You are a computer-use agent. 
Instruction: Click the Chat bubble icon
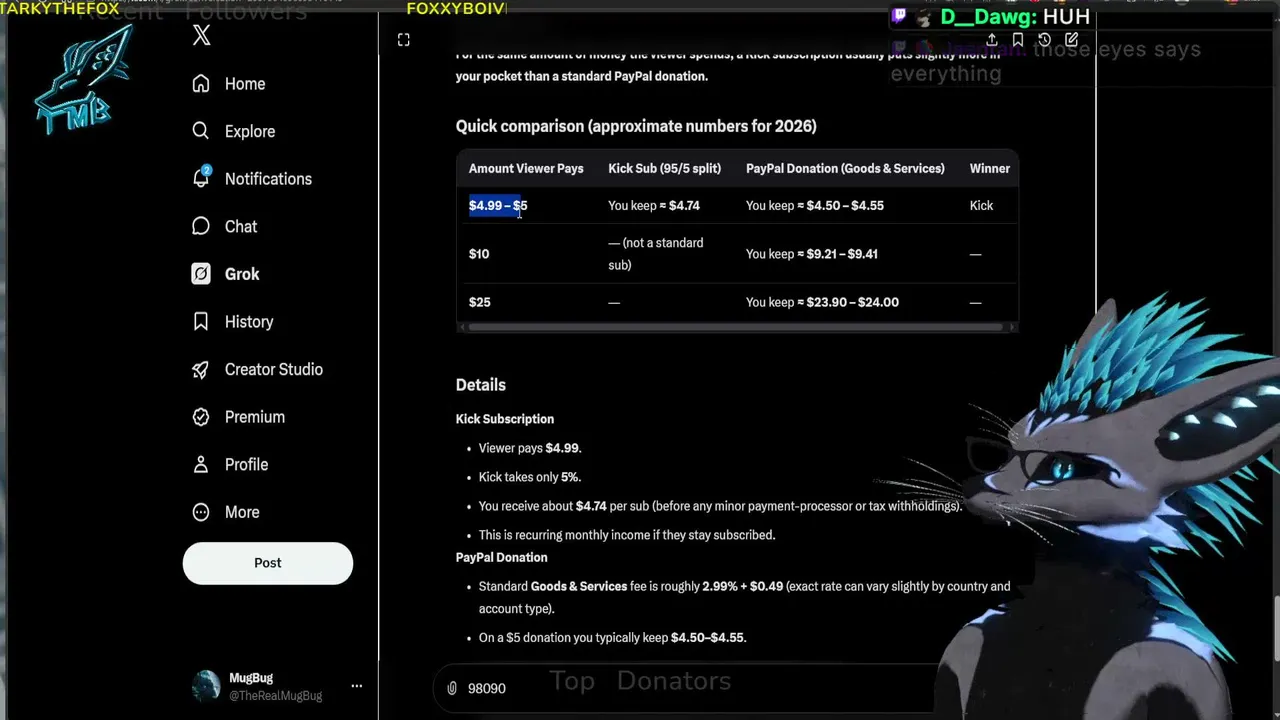(201, 226)
